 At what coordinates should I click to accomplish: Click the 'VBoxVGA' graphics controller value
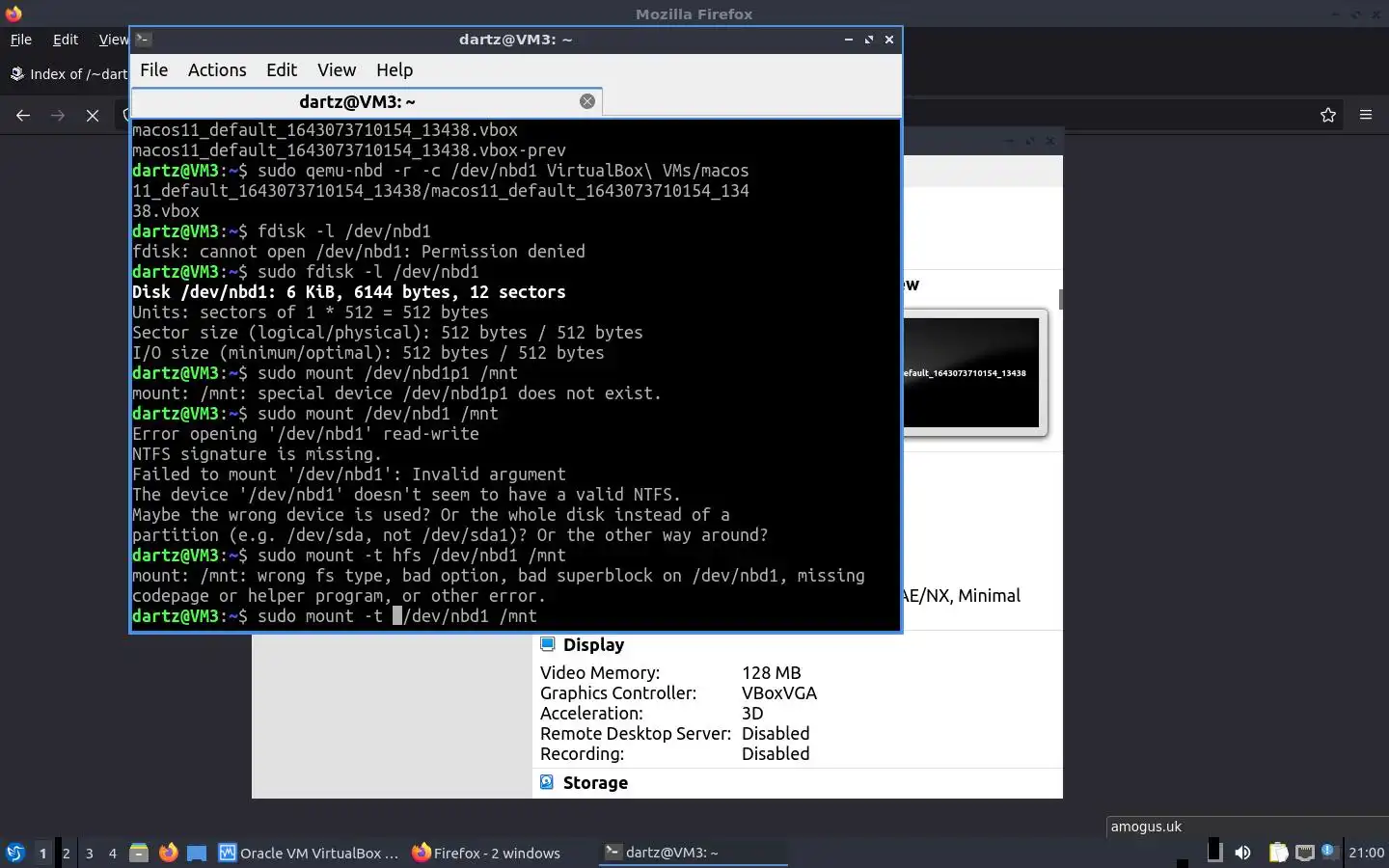(x=779, y=692)
